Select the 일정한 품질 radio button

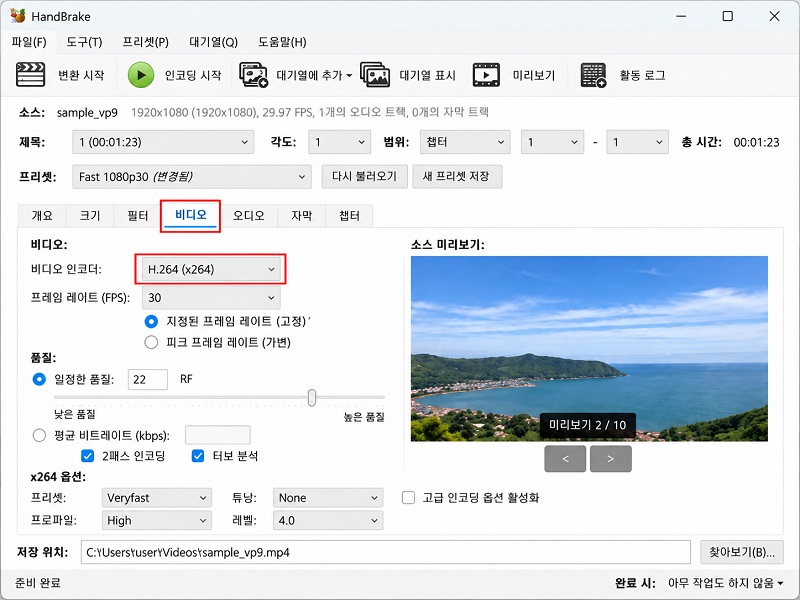click(x=39, y=379)
